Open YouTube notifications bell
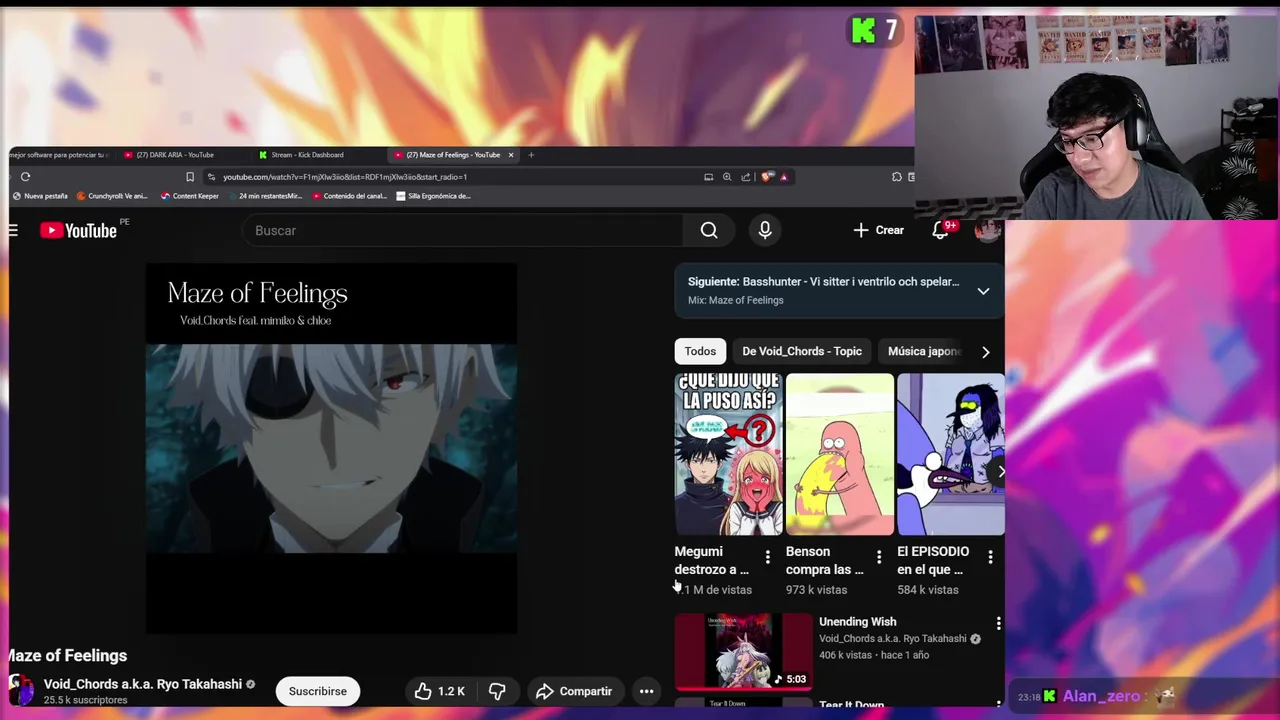1280x720 pixels. [x=940, y=230]
